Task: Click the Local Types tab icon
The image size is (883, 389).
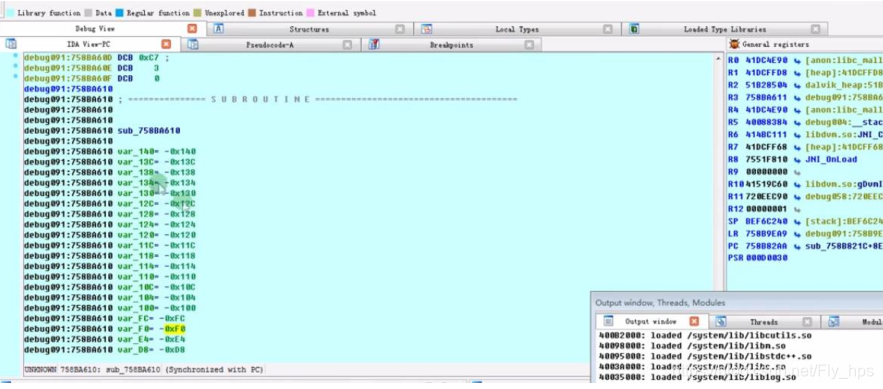Action: [426, 29]
